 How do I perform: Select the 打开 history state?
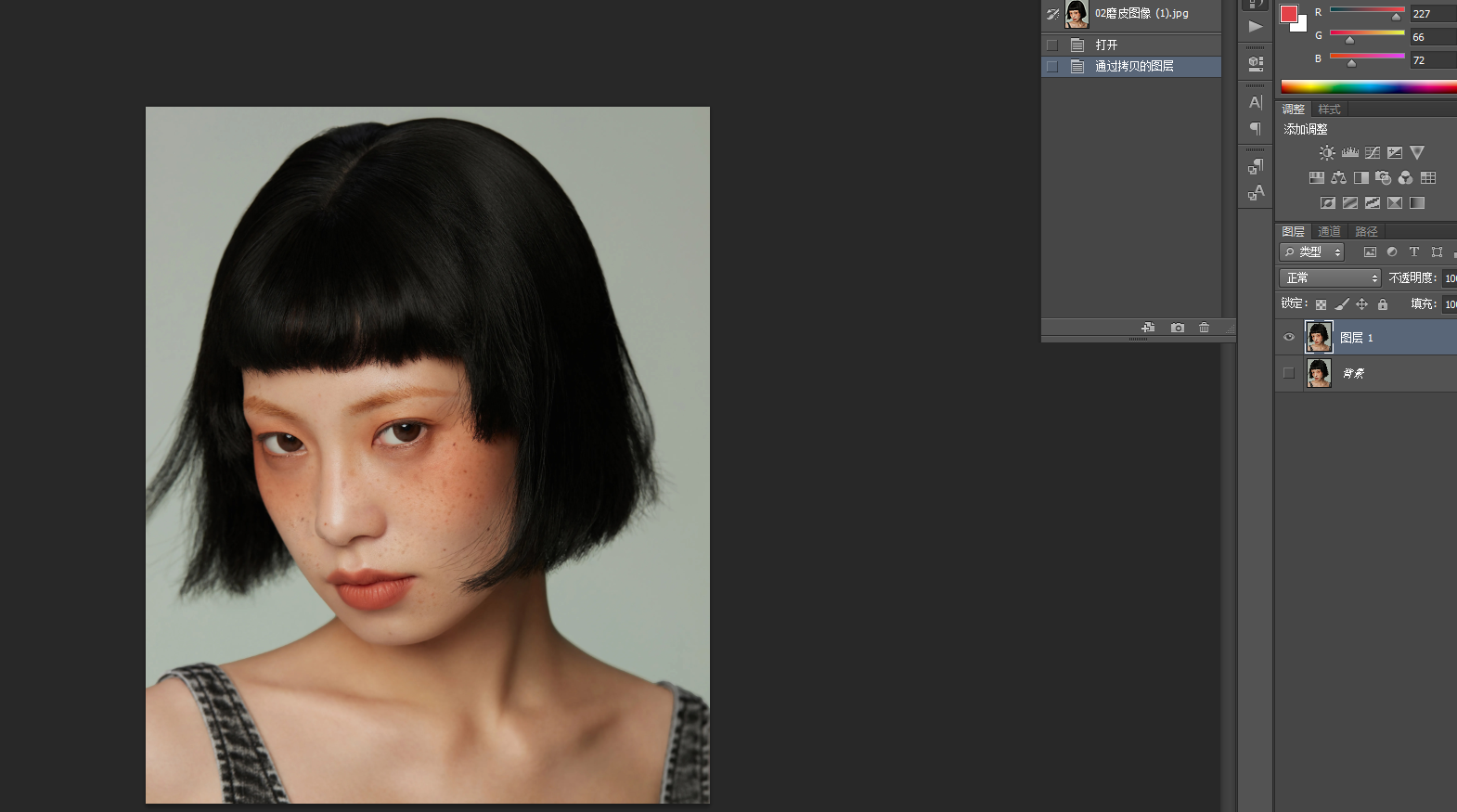[1131, 45]
